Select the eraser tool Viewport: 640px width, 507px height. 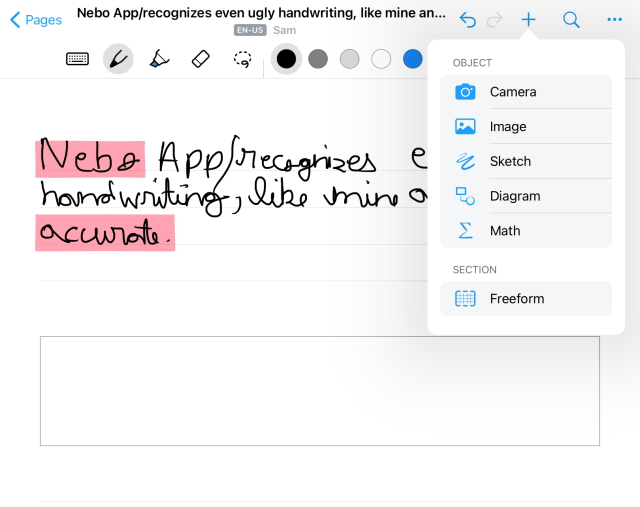click(x=200, y=59)
